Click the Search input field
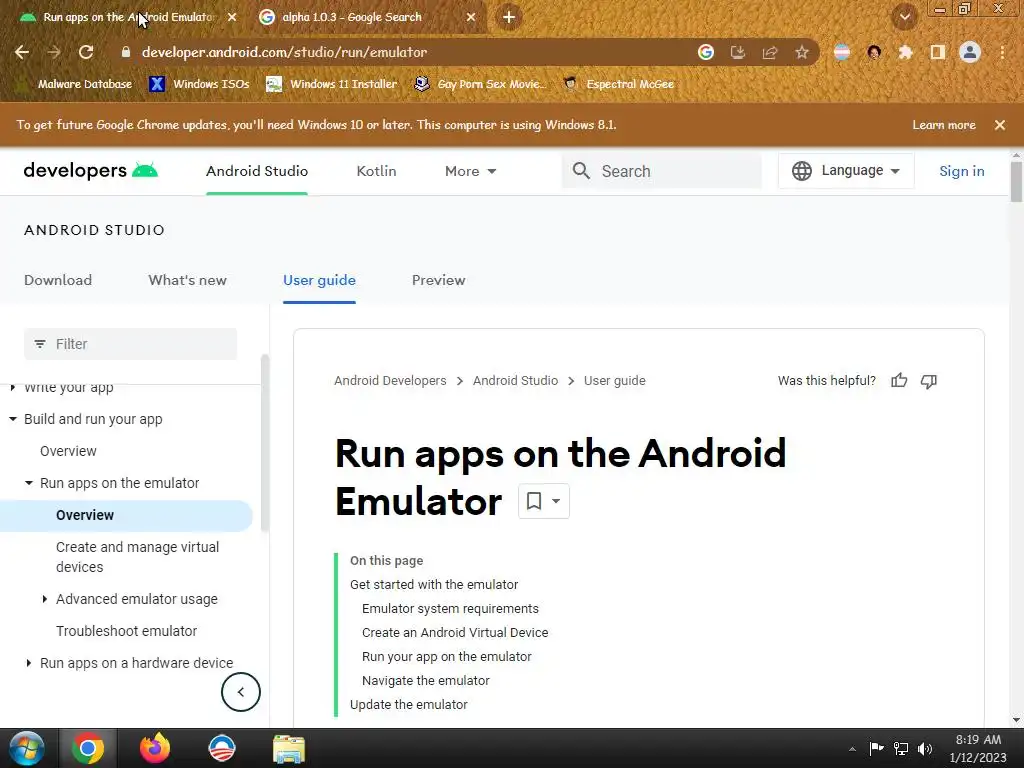This screenshot has height=768, width=1024. 662,171
